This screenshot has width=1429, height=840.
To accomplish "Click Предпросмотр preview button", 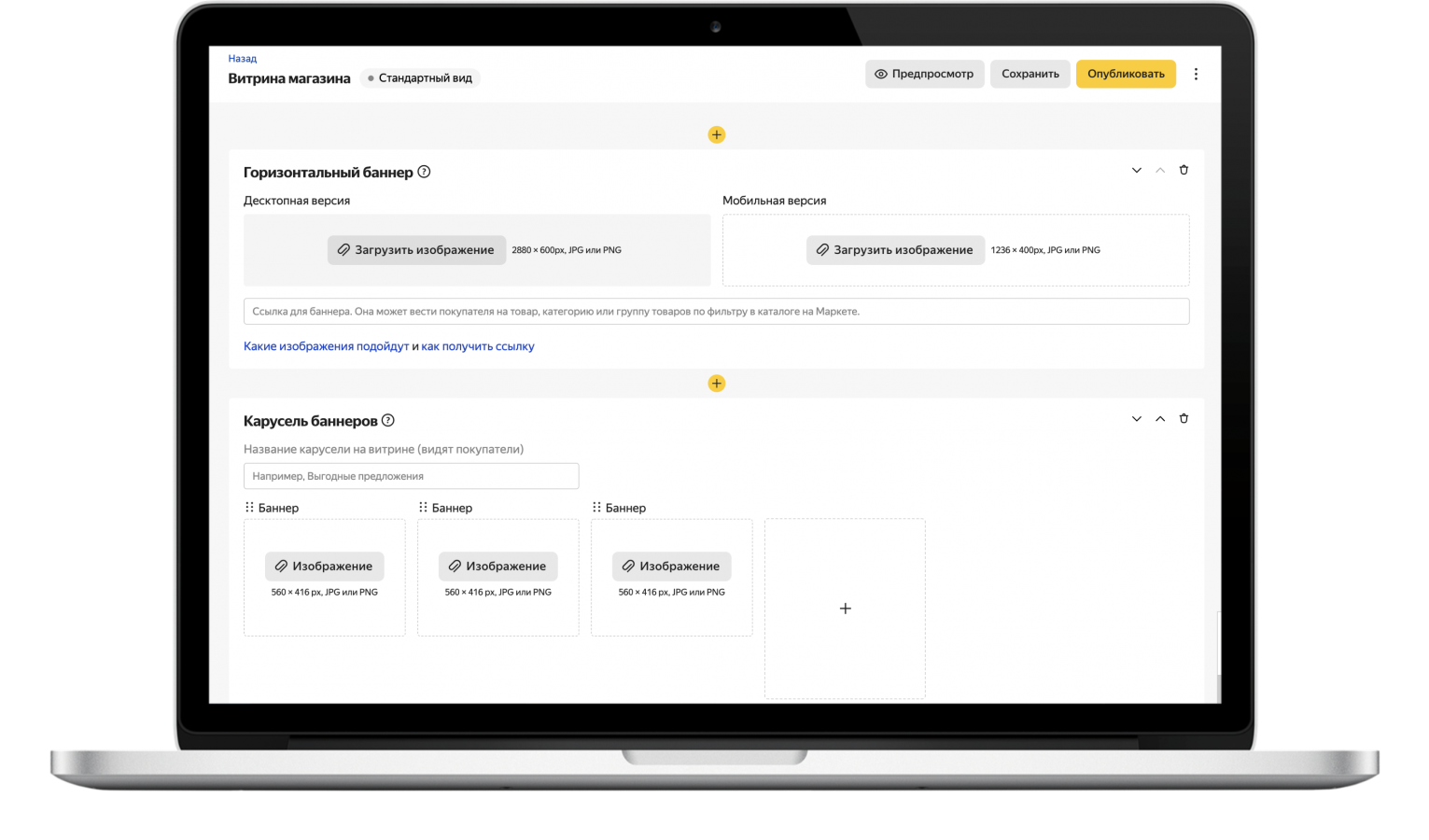I will point(925,74).
